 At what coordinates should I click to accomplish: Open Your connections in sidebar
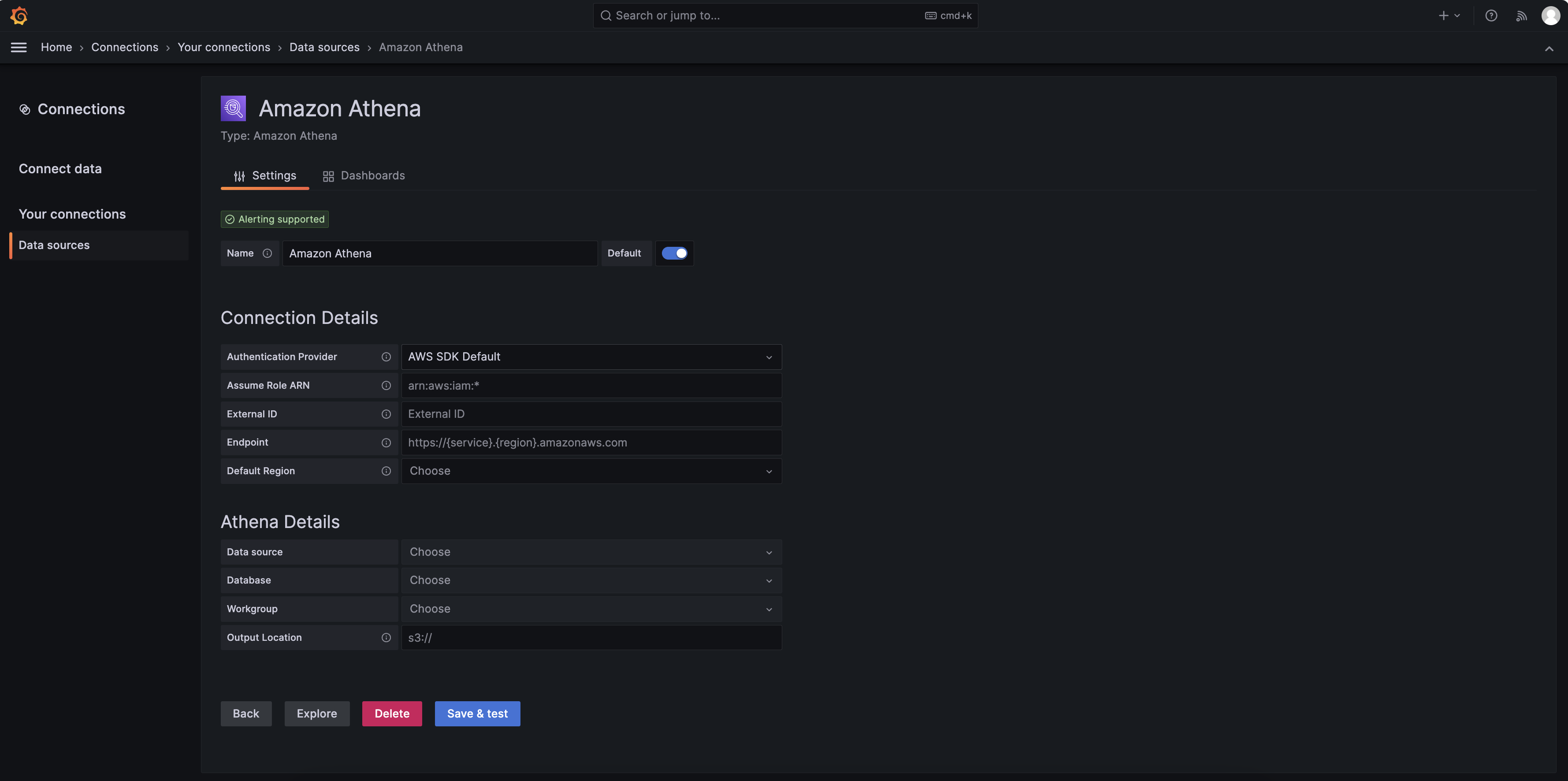pos(72,214)
